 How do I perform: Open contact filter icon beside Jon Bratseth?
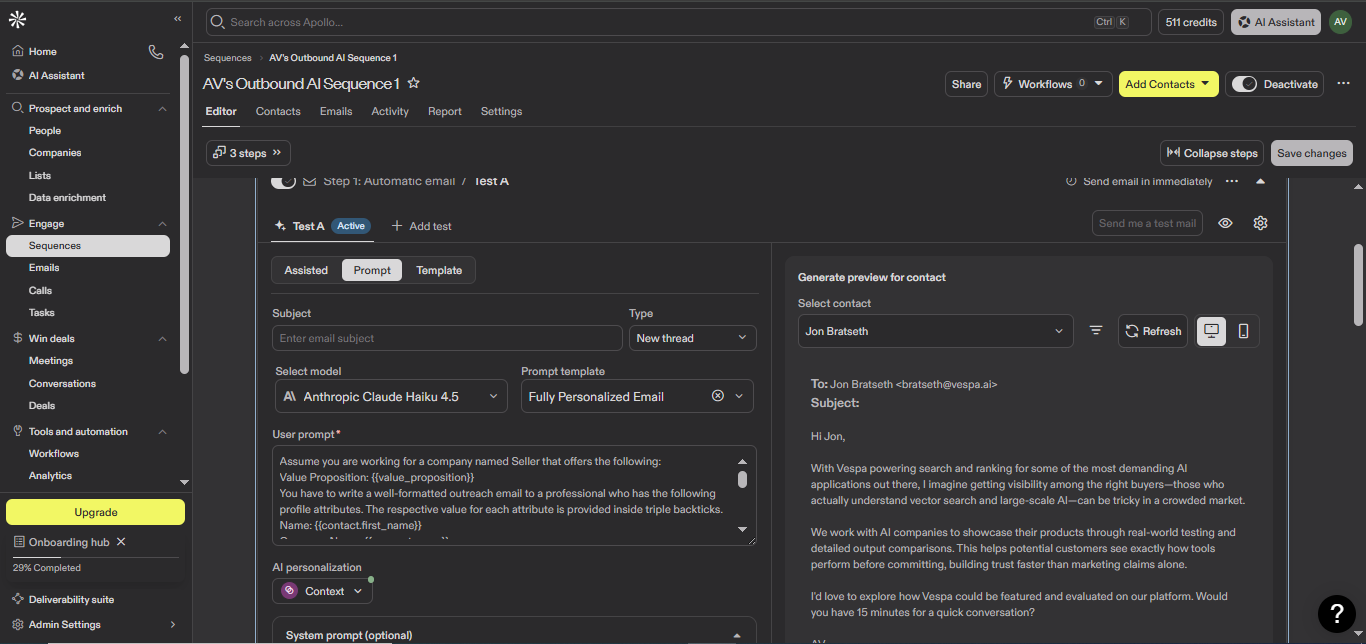point(1096,331)
